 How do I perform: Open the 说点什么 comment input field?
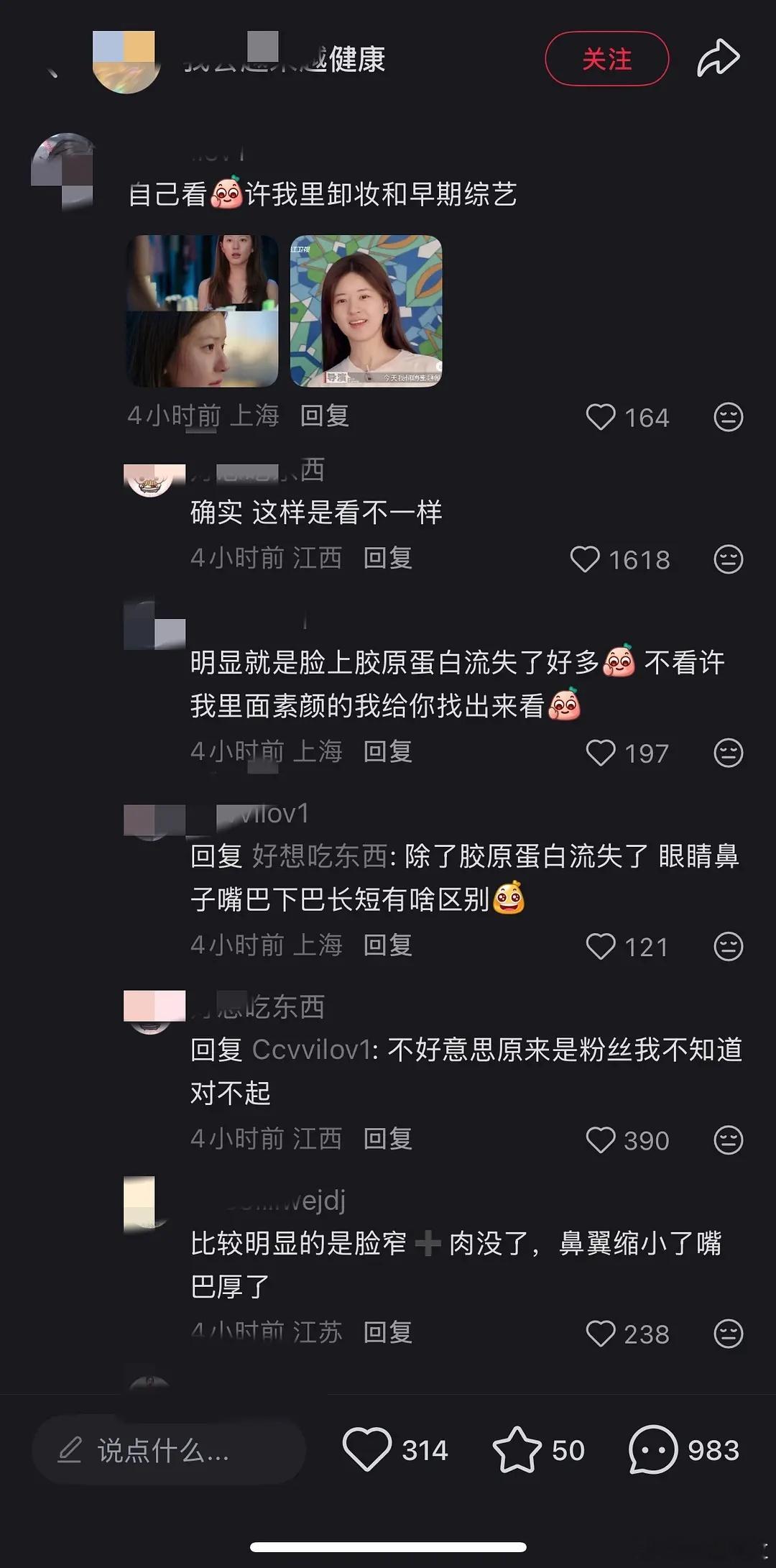(169, 1450)
